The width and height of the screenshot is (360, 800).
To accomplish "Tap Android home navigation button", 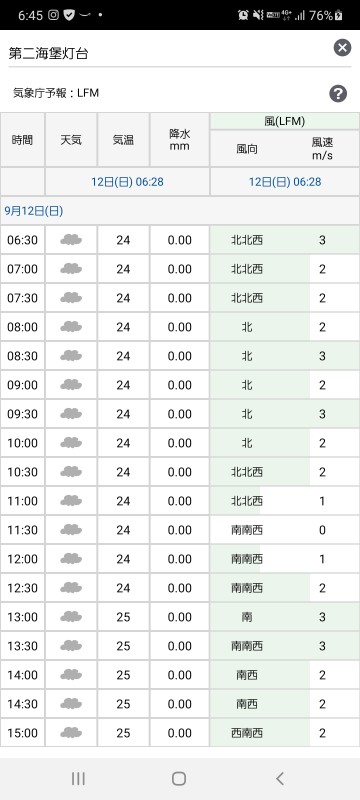I will [179, 778].
